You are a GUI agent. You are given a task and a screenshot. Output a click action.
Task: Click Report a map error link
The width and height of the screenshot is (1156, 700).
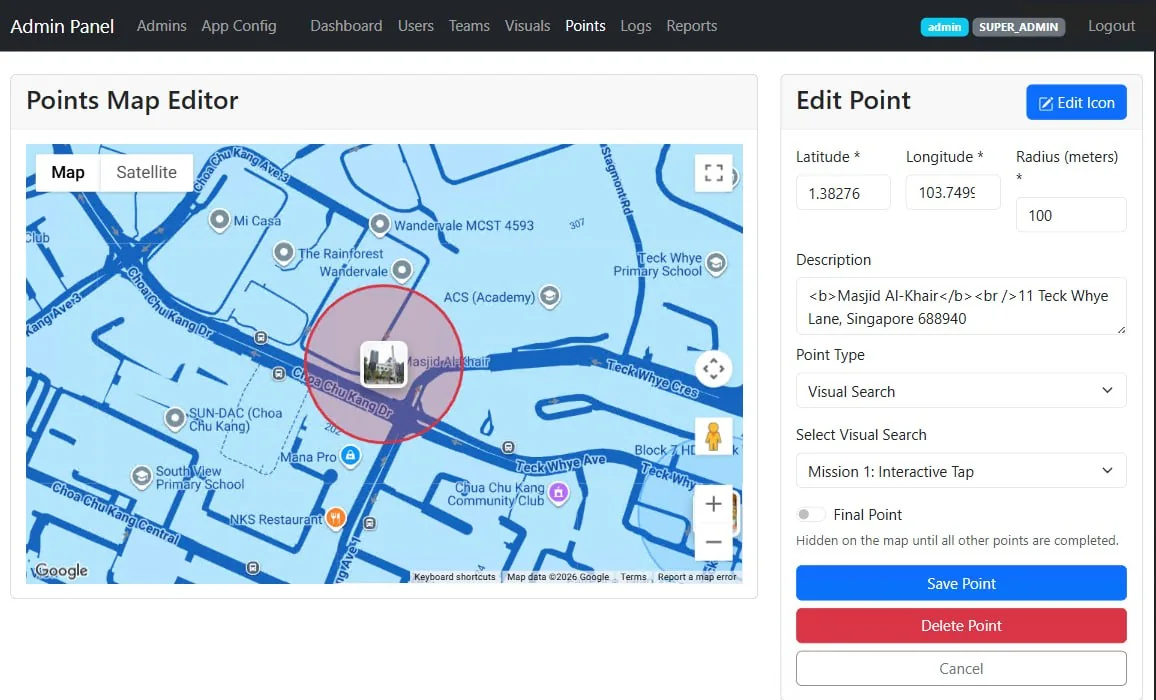(x=697, y=577)
